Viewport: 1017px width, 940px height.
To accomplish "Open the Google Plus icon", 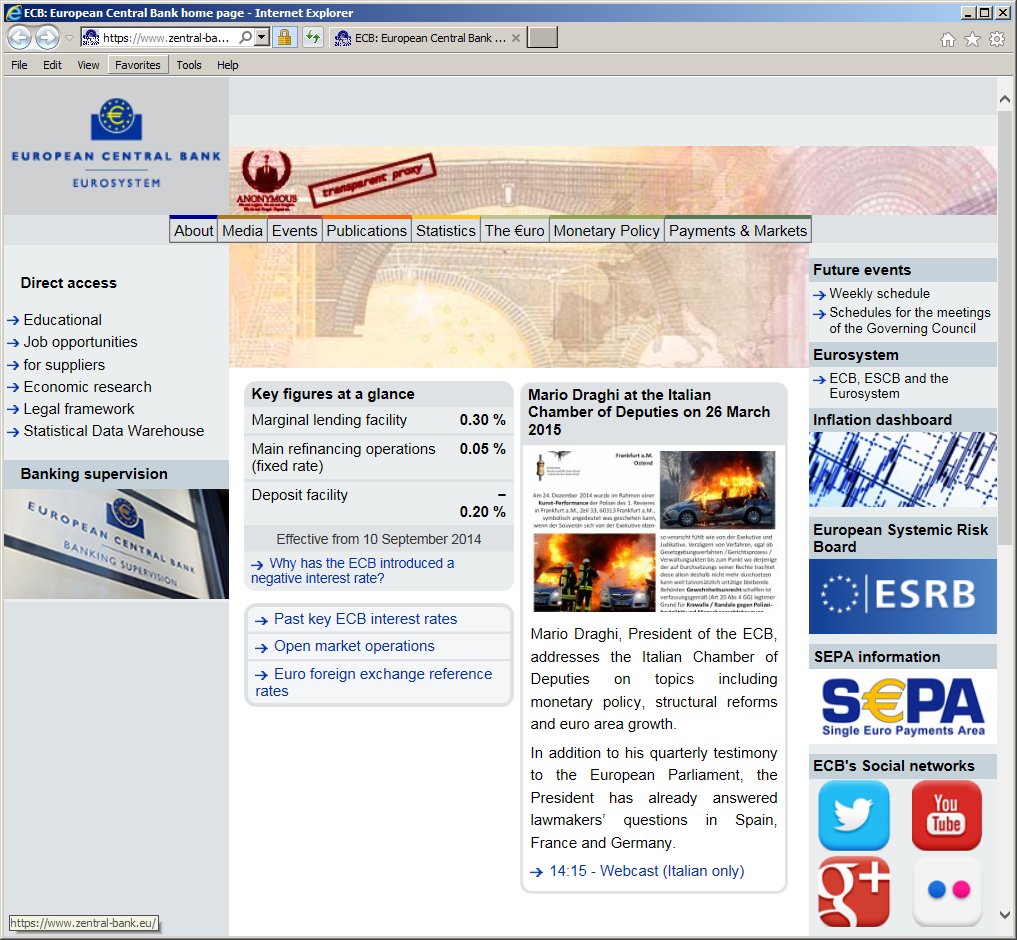I will click(x=853, y=890).
